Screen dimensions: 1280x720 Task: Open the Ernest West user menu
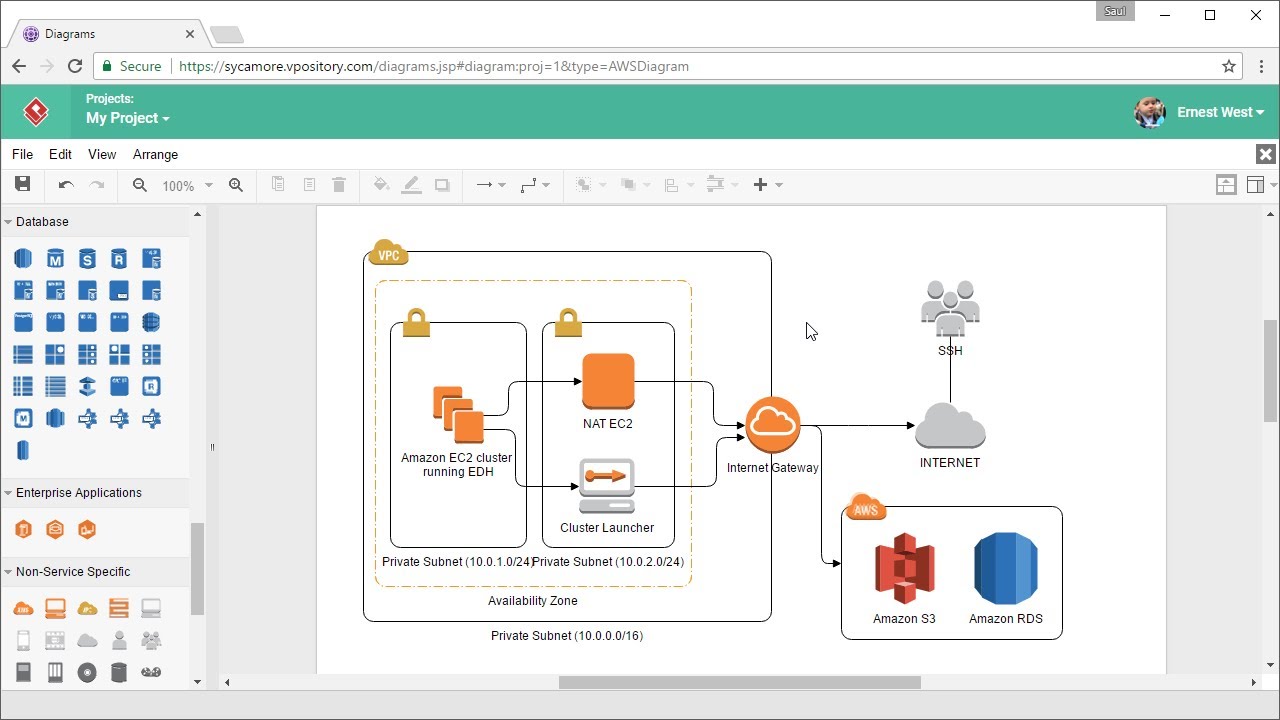(1221, 112)
